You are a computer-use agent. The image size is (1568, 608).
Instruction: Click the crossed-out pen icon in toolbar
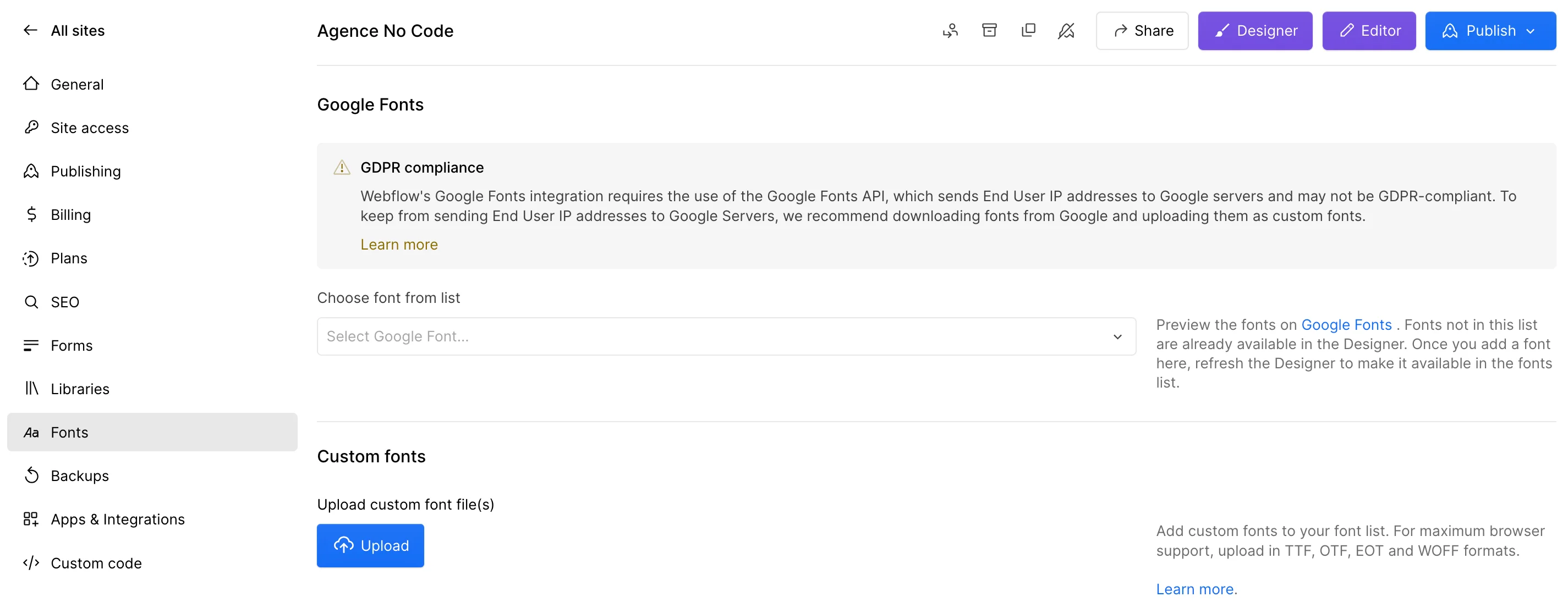click(x=1068, y=30)
